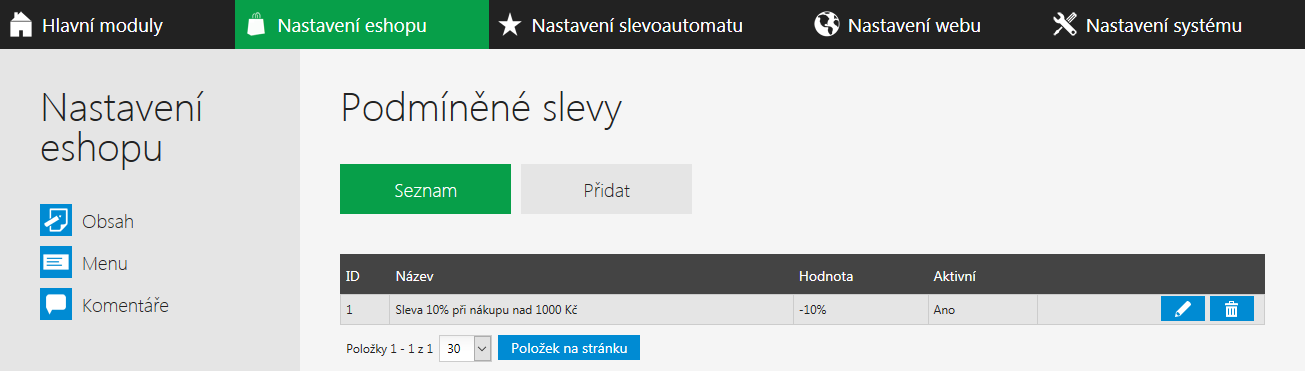Click the shopping bag icon in the top bar
1305x371 pixels.
(x=256, y=25)
